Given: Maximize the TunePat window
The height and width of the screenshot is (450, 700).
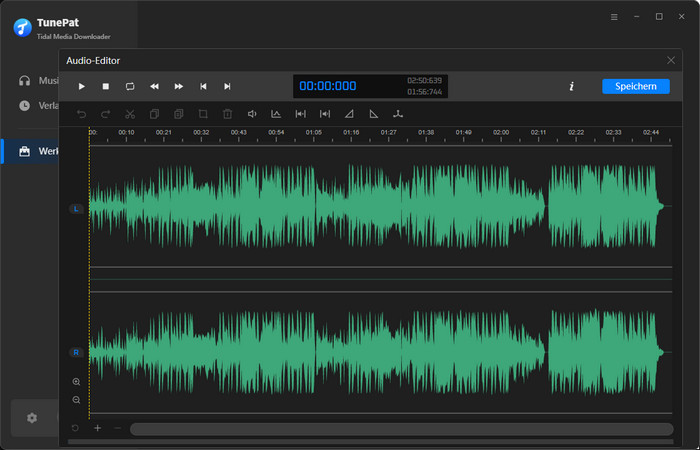Looking at the screenshot, I should (659, 17).
